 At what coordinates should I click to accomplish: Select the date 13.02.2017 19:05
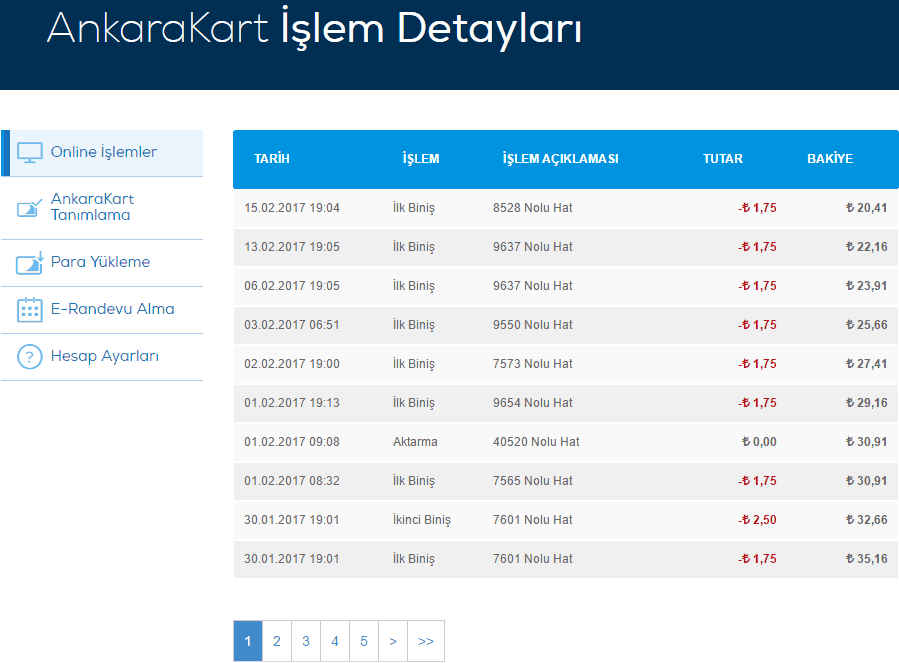pos(292,247)
